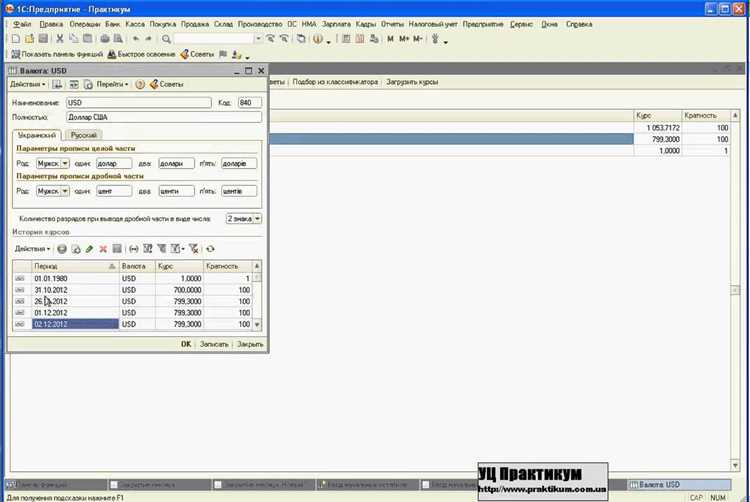Click the 'один' field containing долар
This screenshot has height=502, width=750.
(x=114, y=164)
